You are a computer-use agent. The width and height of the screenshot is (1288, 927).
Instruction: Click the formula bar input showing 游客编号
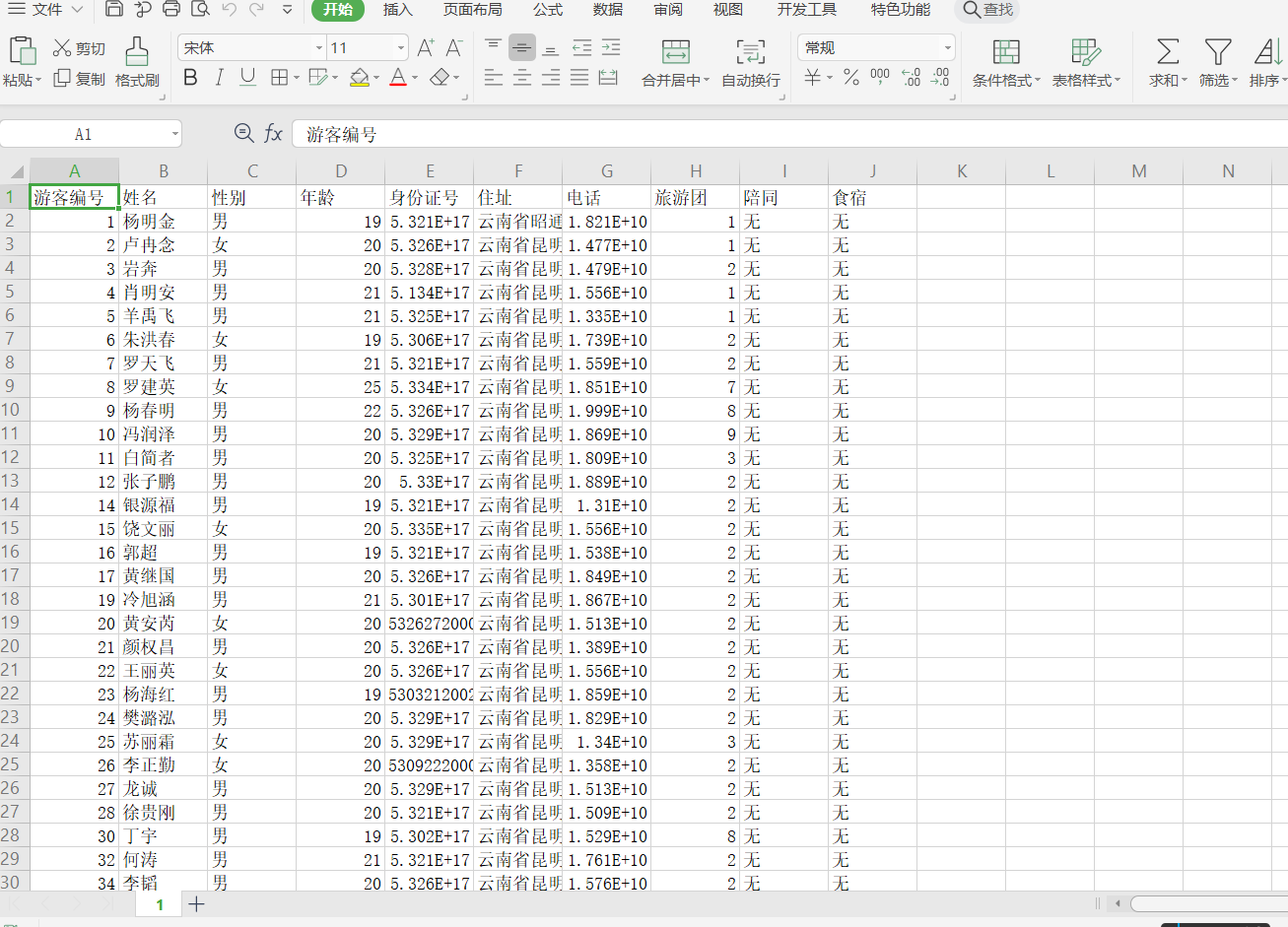pos(788,134)
